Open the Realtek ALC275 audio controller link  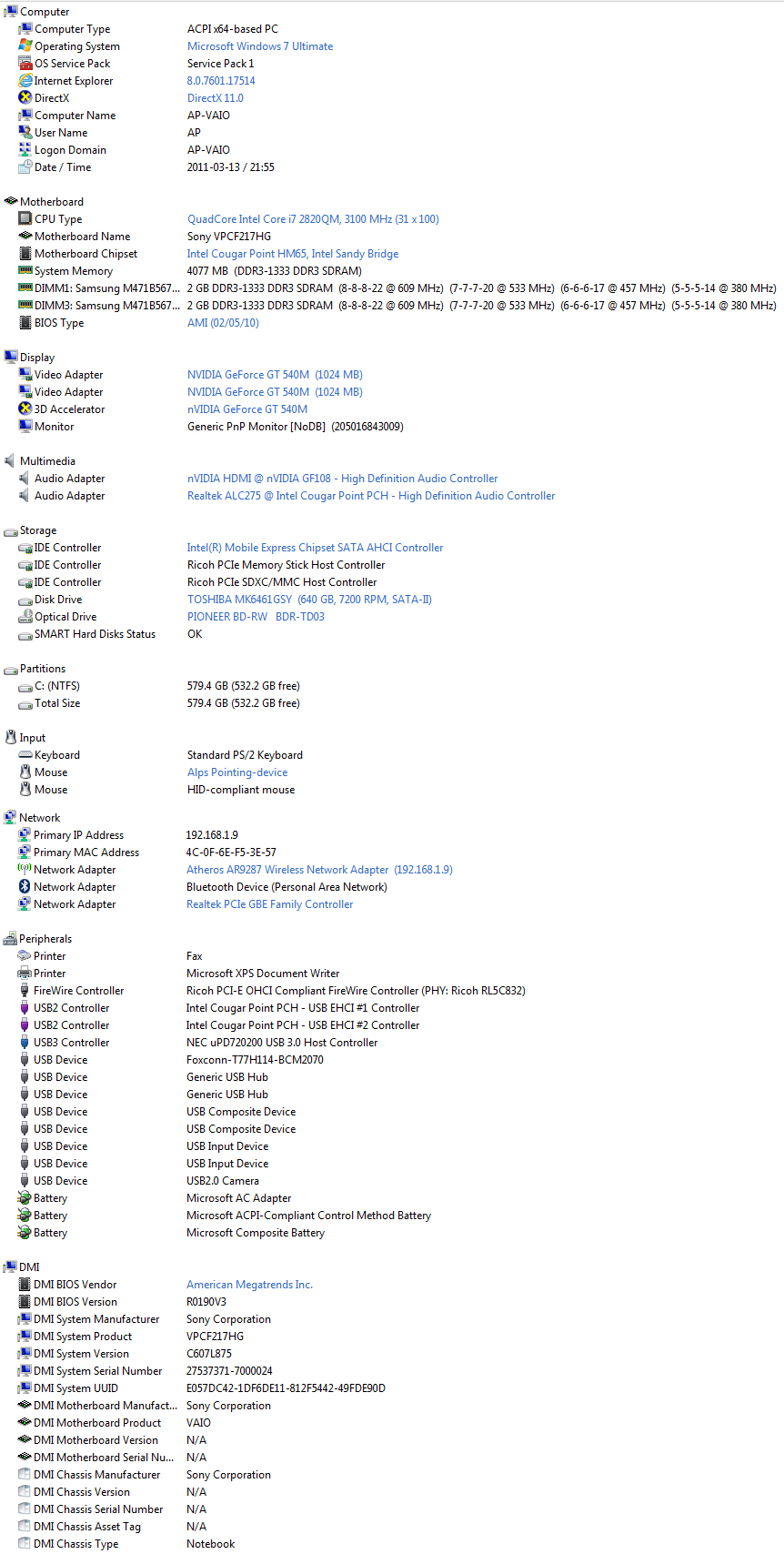click(371, 496)
